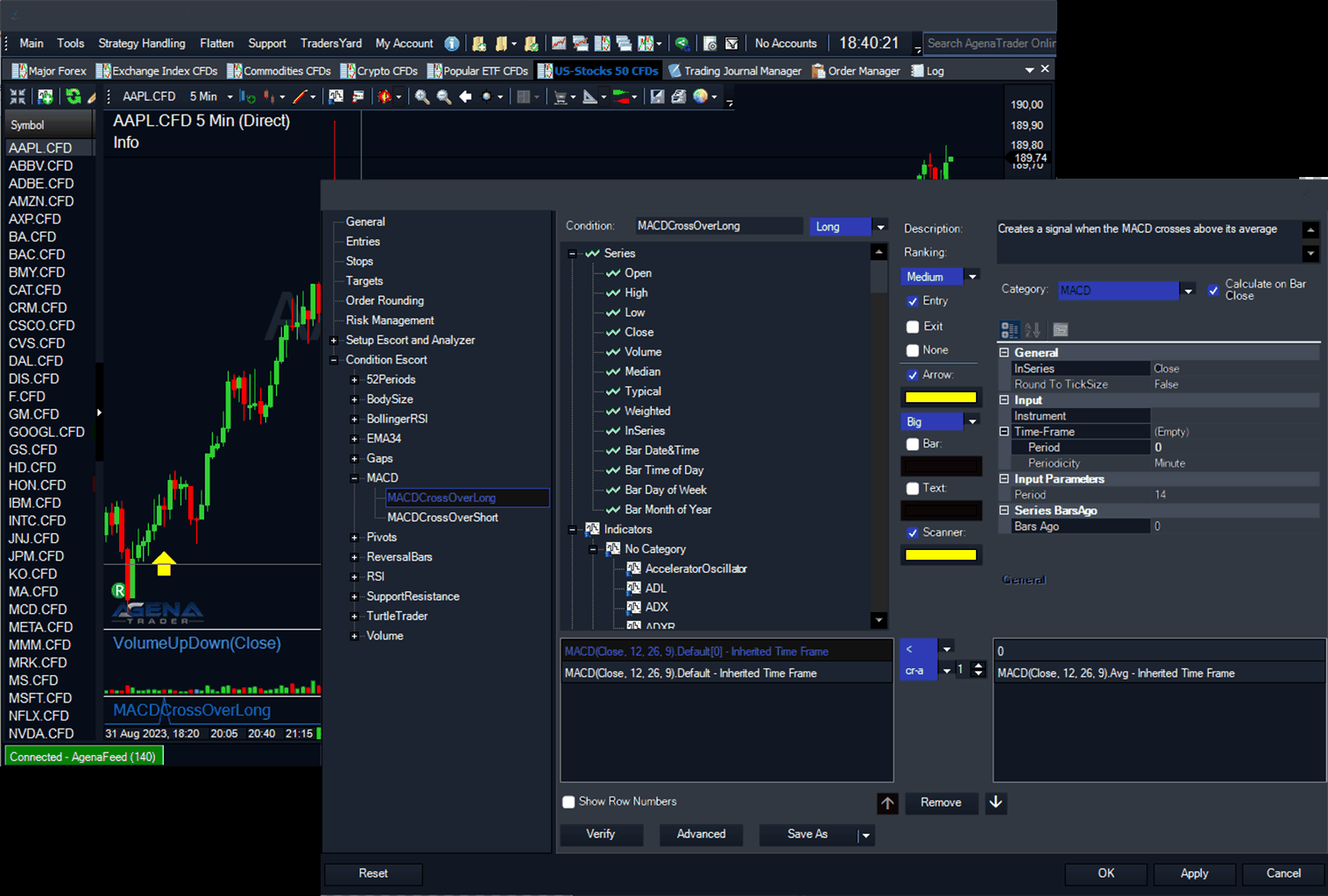
Task: Click the Condition name input field
Action: (x=718, y=226)
